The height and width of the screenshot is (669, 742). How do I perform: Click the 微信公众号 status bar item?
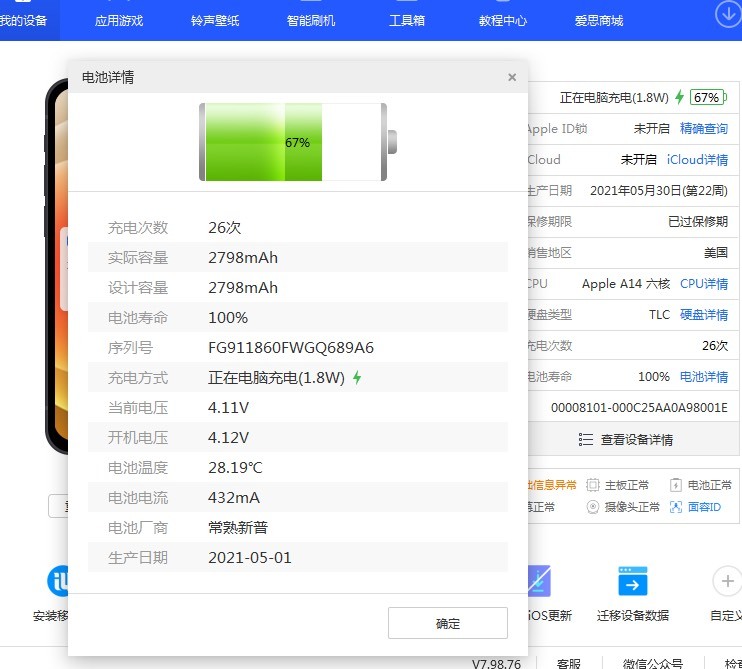(x=652, y=663)
